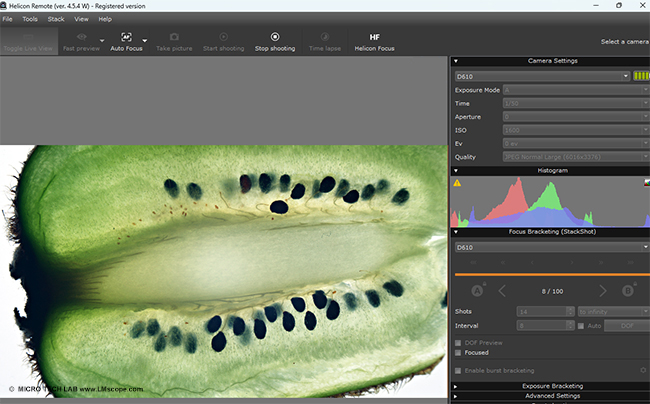Open the Stack menu

(x=56, y=19)
